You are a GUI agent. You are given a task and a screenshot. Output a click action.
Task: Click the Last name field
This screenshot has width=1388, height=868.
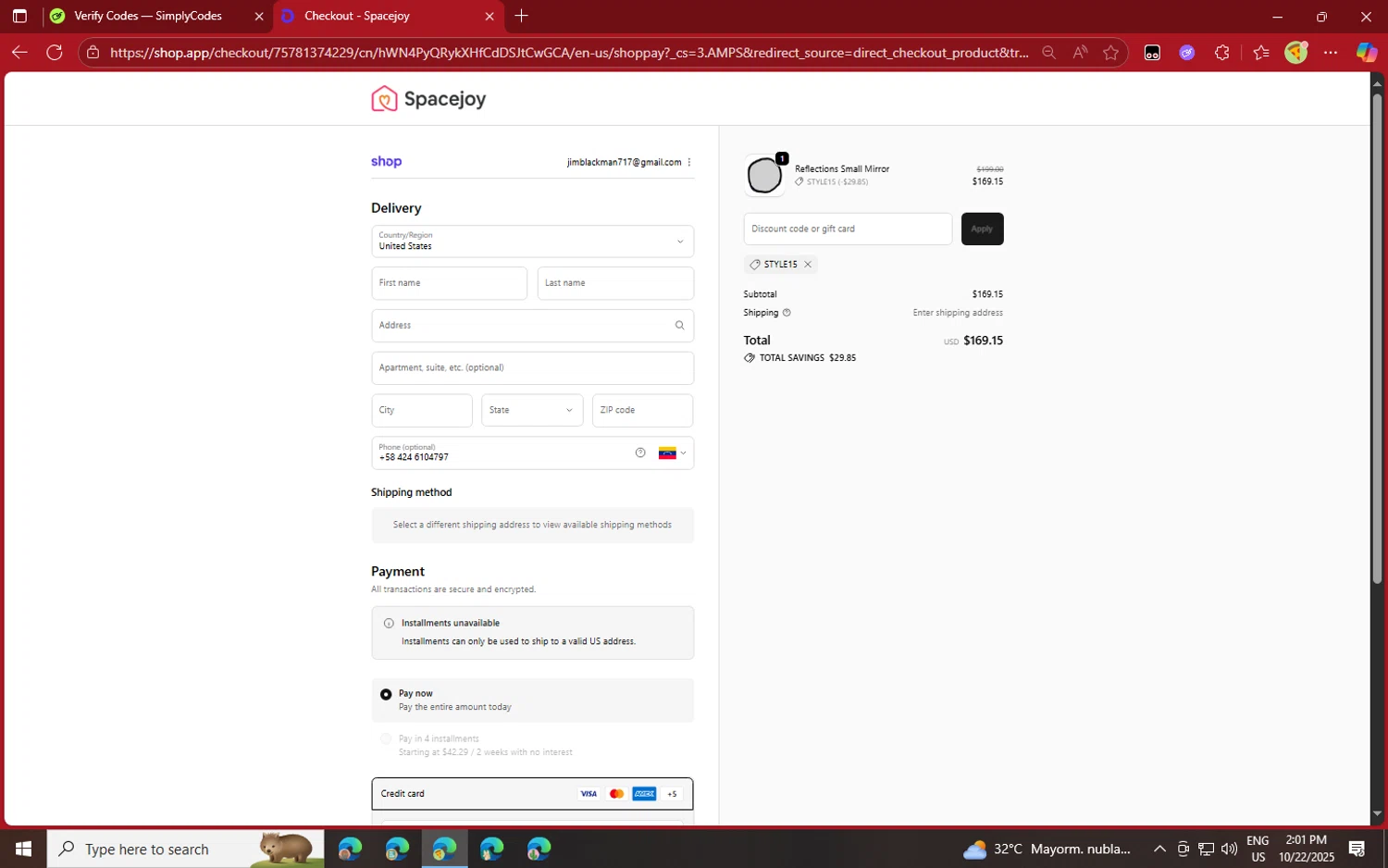pos(615,283)
